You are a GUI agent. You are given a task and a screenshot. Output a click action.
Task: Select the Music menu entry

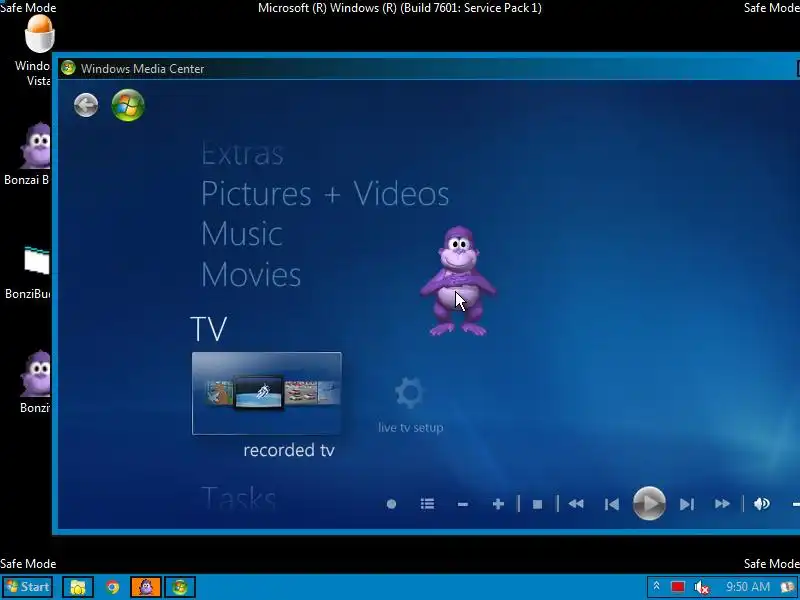[x=242, y=234]
